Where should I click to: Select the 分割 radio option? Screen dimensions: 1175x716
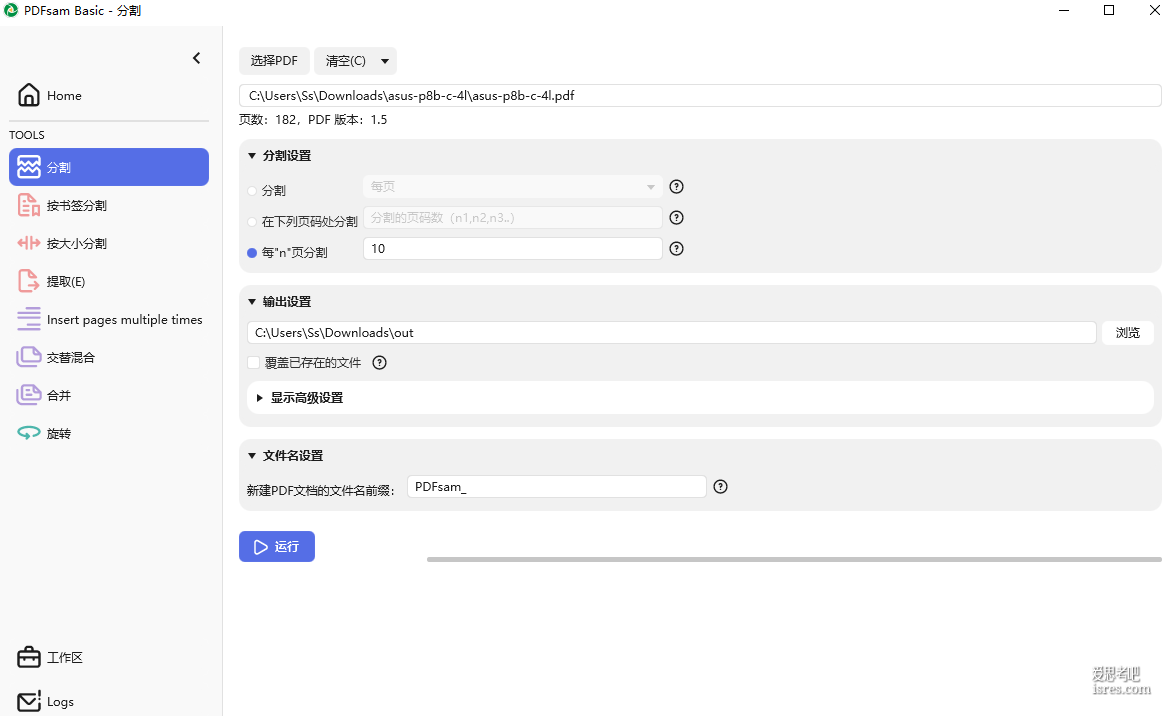[253, 191]
